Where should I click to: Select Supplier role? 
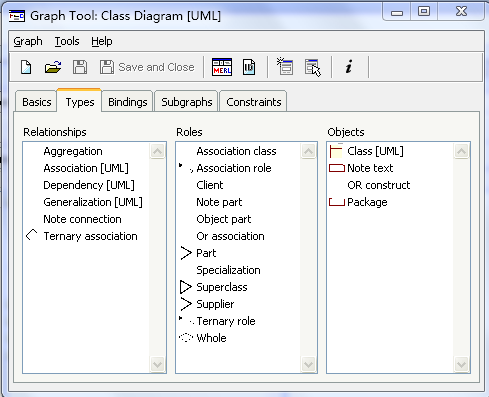pos(215,304)
